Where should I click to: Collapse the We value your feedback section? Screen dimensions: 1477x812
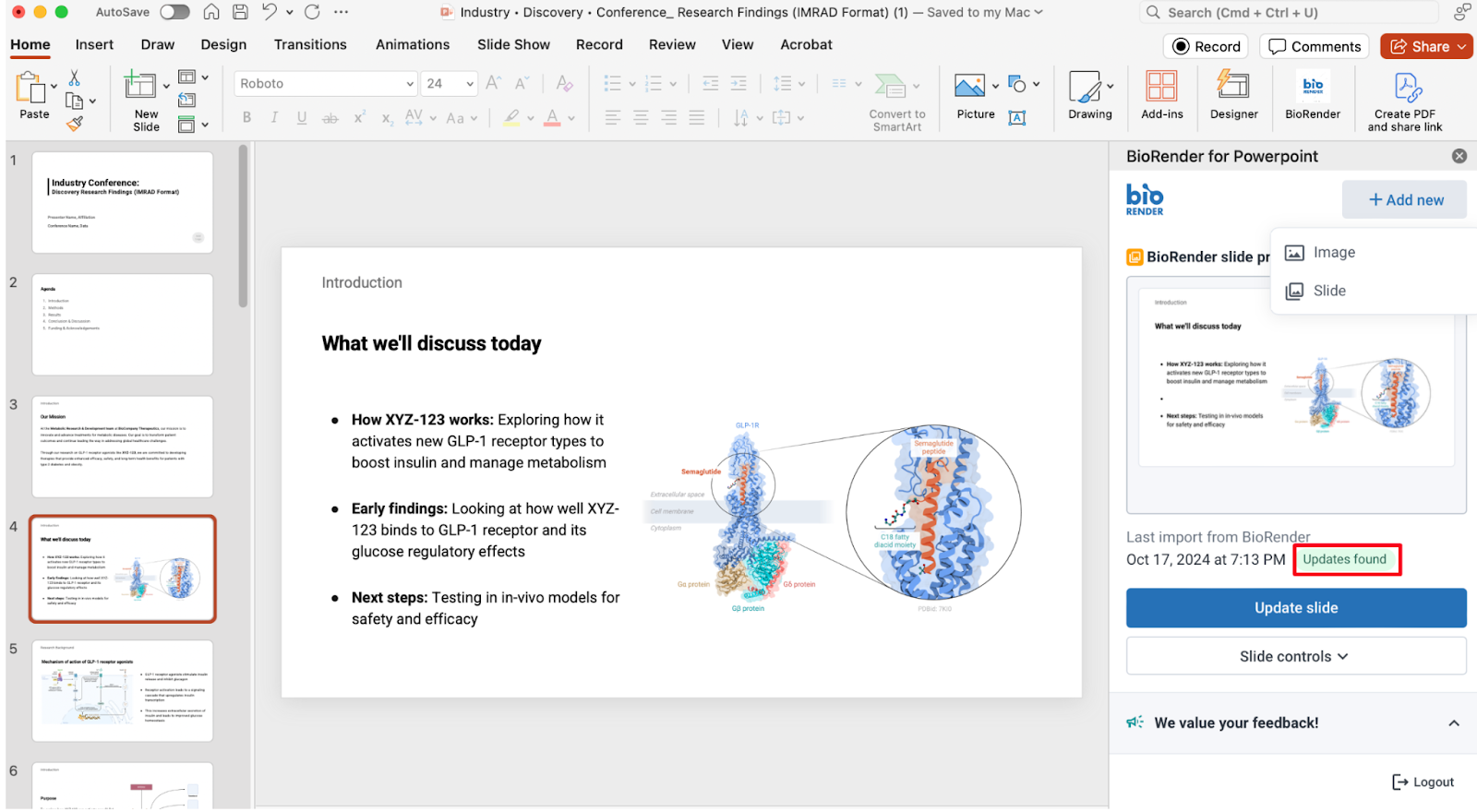tap(1453, 723)
